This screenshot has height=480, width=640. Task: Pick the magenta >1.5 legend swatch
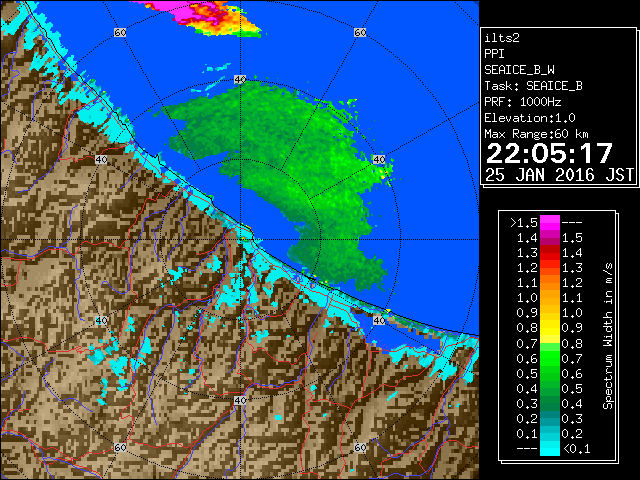[550, 222]
